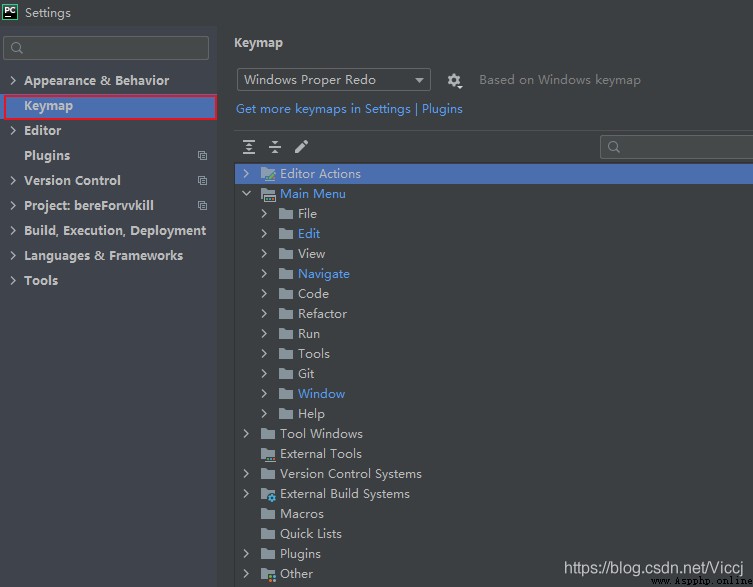Click the magnifier icon in settings search
753x587 pixels.
(17, 48)
